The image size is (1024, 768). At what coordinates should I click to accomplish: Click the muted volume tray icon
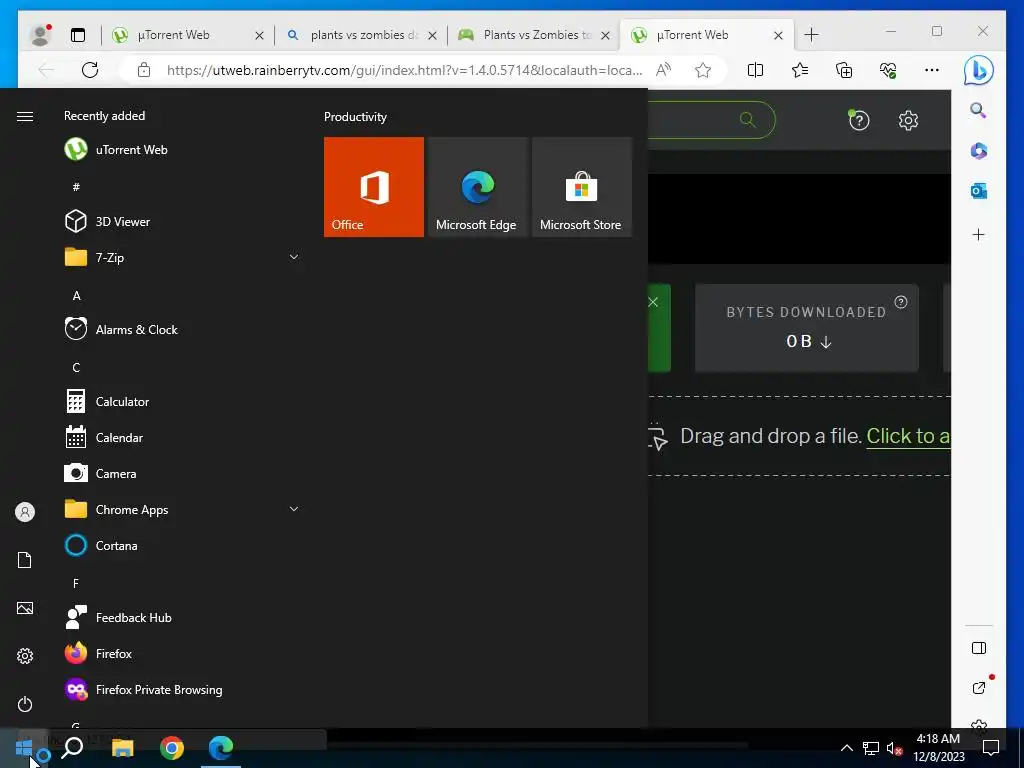894,748
